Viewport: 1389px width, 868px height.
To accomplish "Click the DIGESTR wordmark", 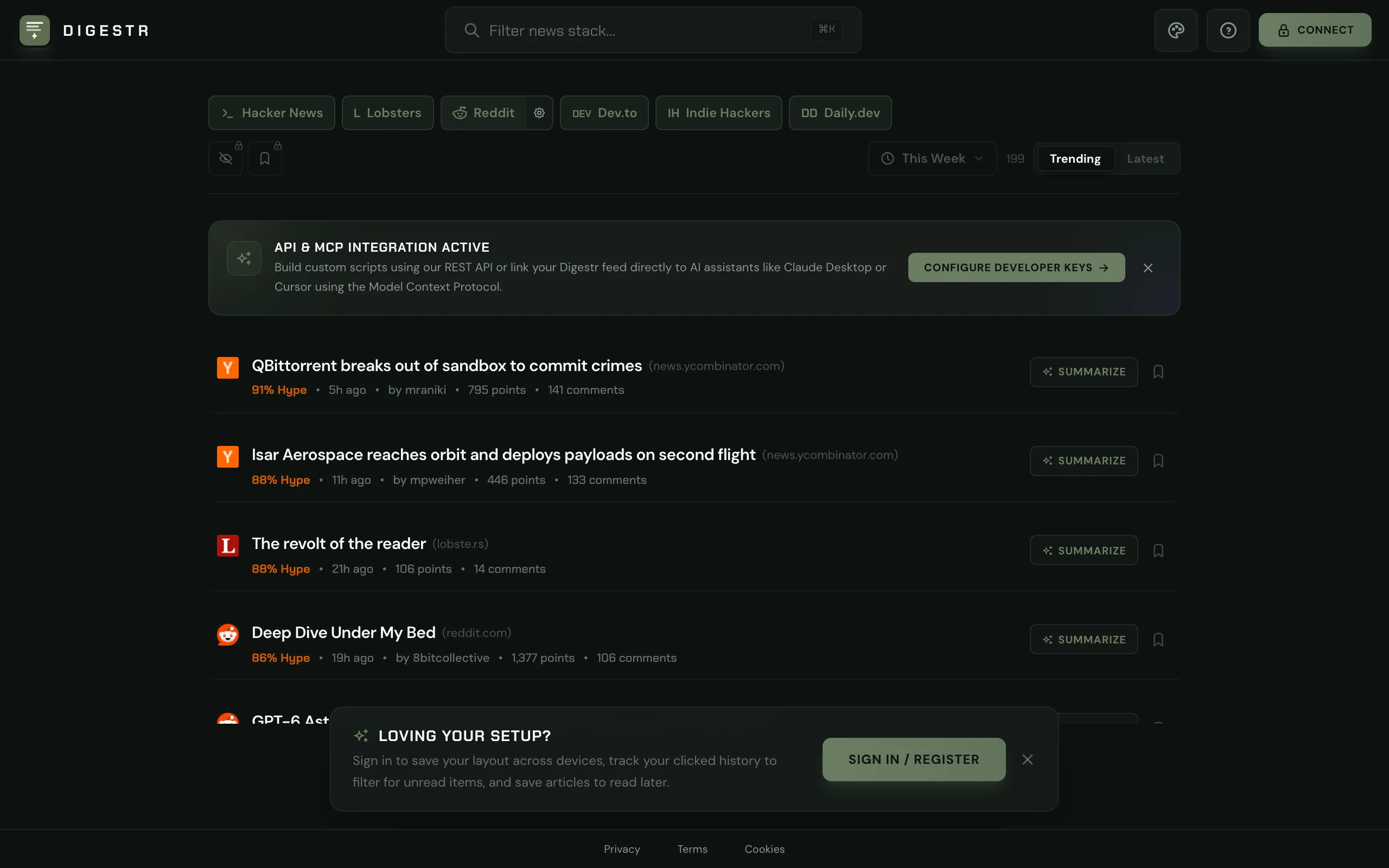I will click(106, 30).
